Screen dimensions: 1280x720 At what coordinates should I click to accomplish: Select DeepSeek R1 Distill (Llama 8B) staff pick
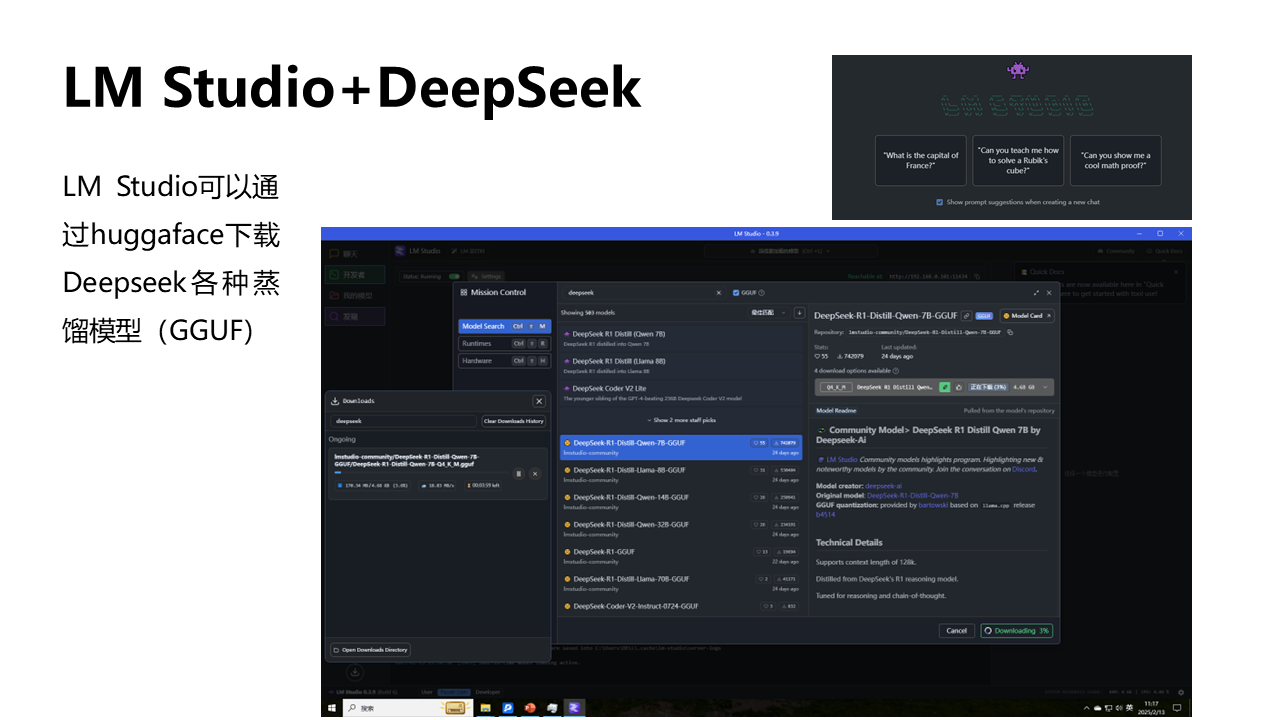(x=682, y=365)
